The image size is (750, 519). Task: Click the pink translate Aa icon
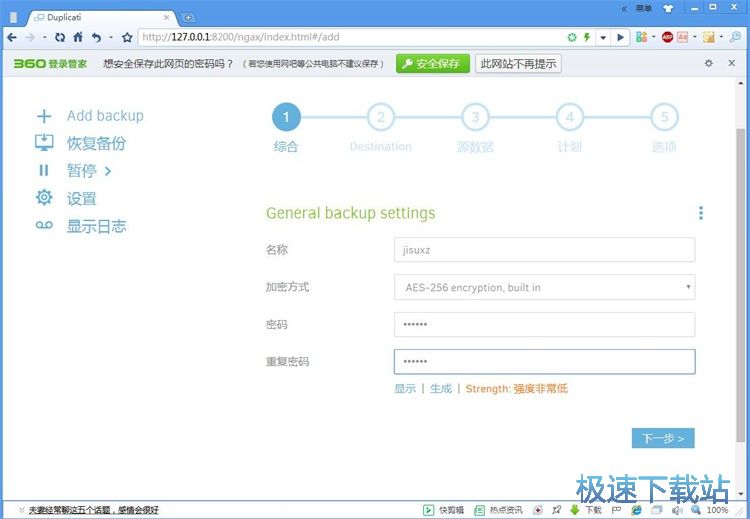pos(683,37)
